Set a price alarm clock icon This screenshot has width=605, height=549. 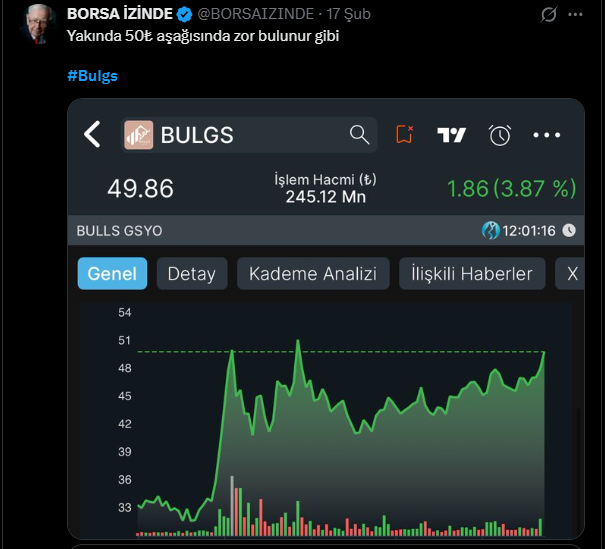500,135
